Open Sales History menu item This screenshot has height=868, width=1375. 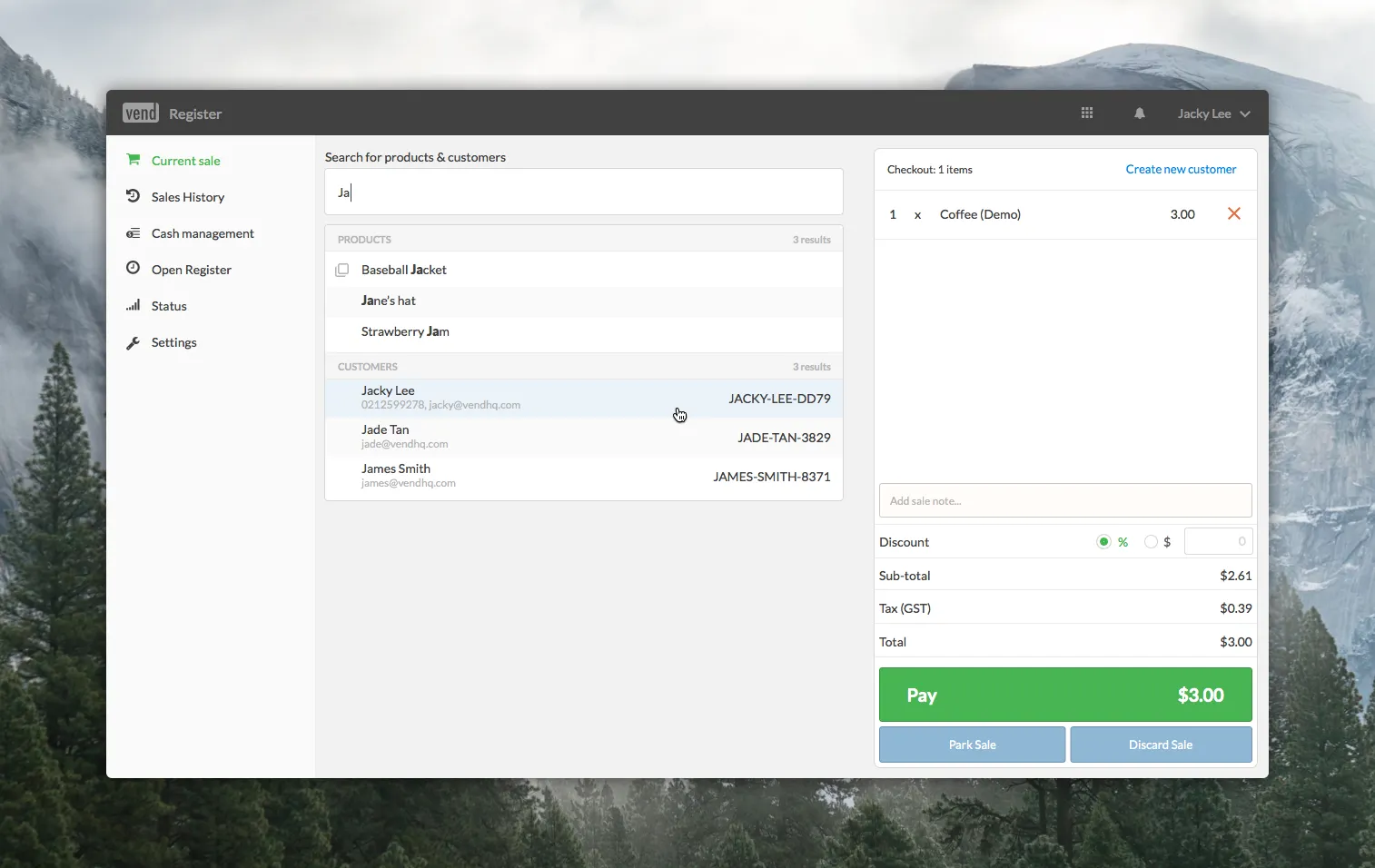pos(188,197)
